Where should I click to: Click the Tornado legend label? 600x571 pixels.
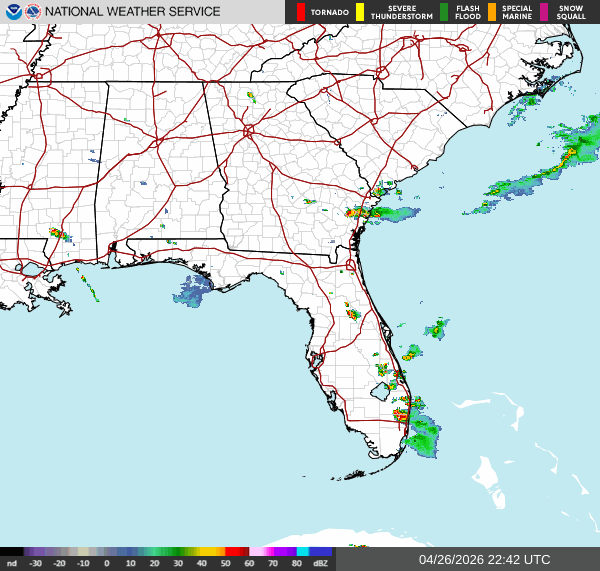click(329, 13)
